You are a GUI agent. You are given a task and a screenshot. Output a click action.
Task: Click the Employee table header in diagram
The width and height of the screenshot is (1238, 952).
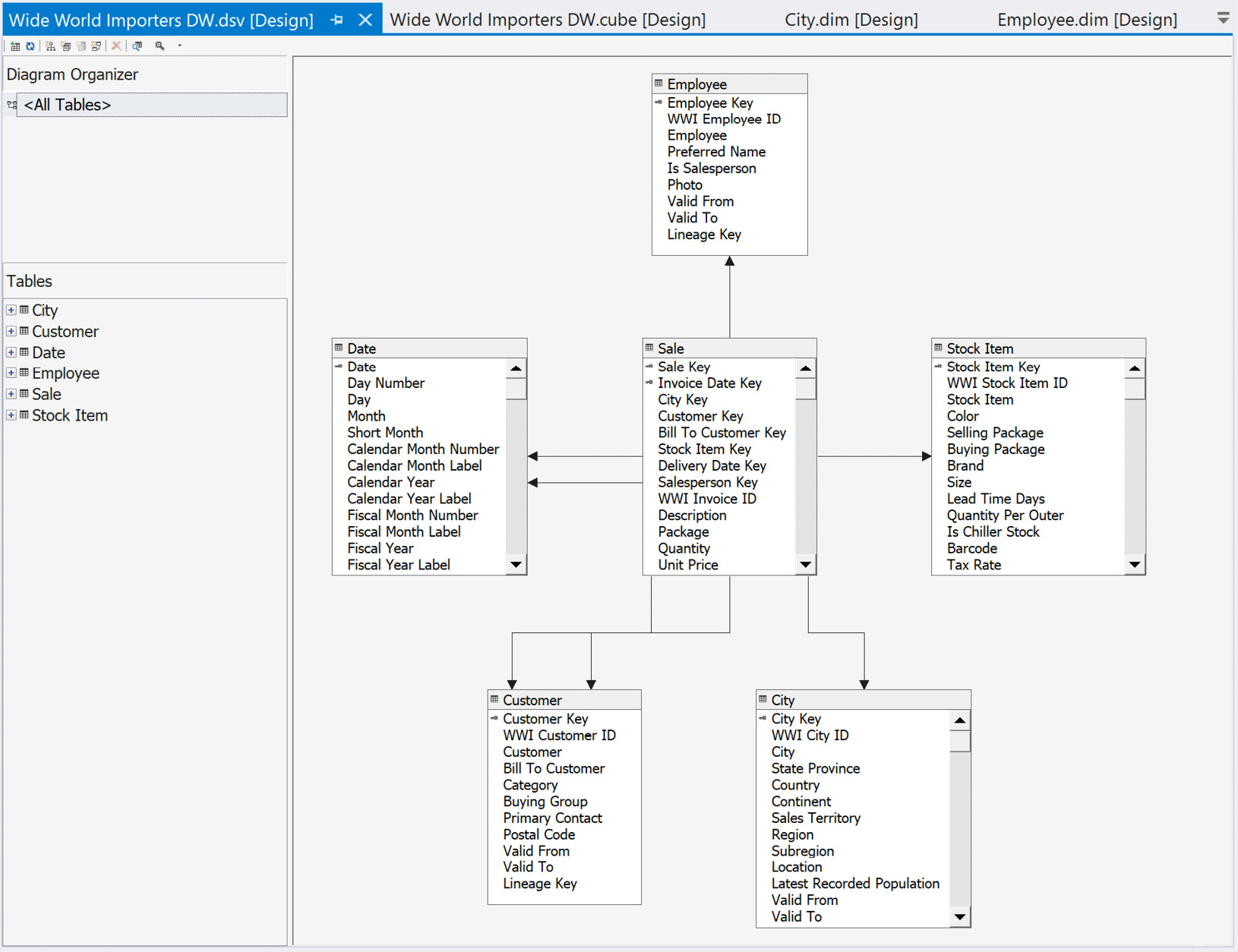pyautogui.click(x=729, y=84)
